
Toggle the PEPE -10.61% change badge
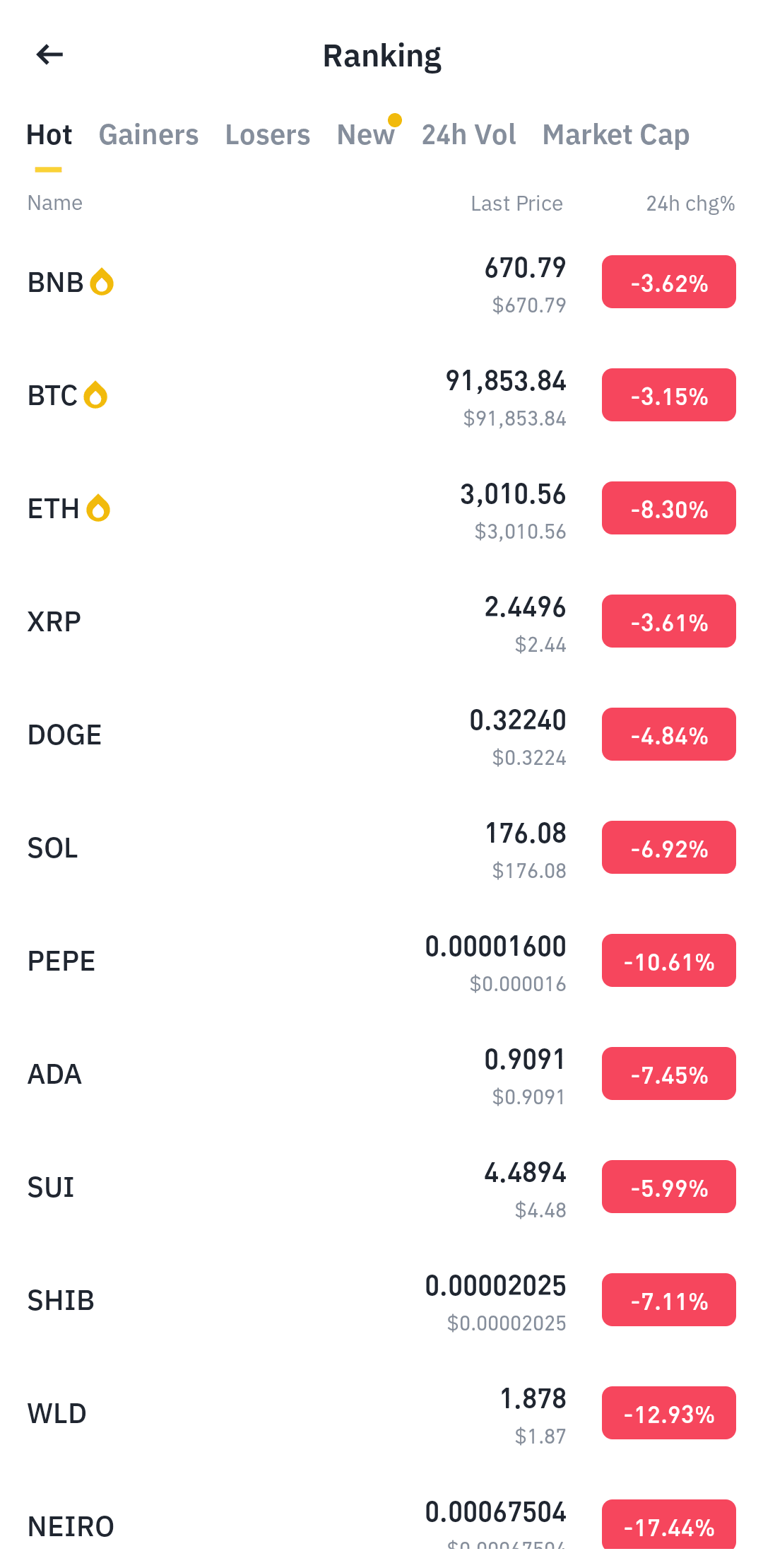click(x=669, y=961)
